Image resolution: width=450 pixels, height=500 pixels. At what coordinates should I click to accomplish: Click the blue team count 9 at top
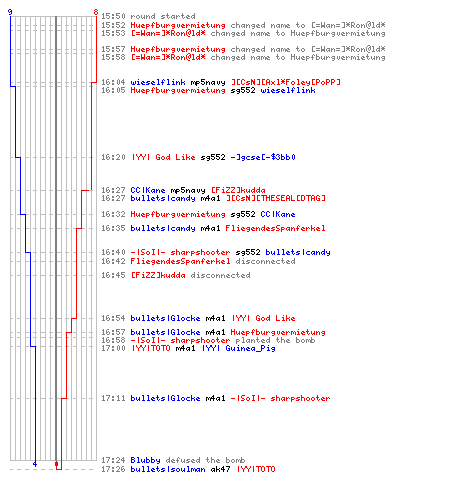coord(10,12)
